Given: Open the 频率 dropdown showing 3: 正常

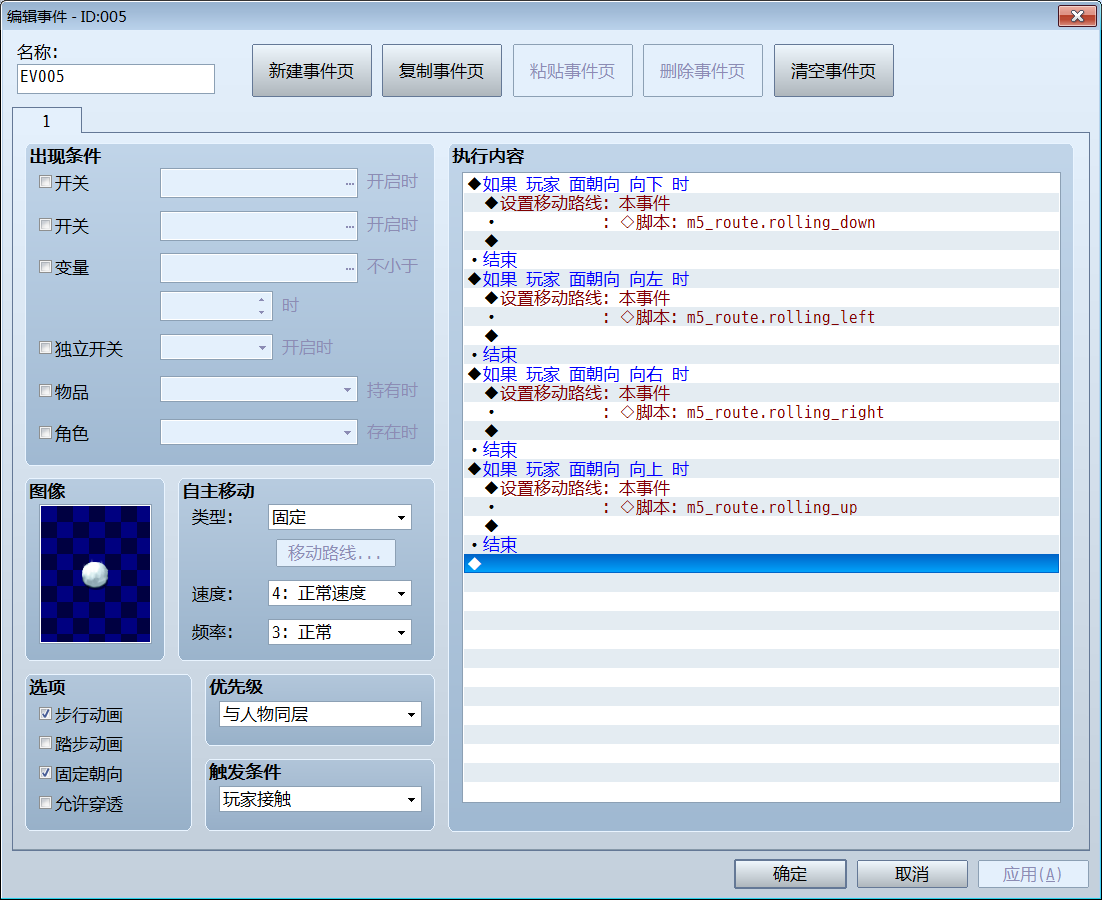Looking at the screenshot, I should pyautogui.click(x=339, y=632).
